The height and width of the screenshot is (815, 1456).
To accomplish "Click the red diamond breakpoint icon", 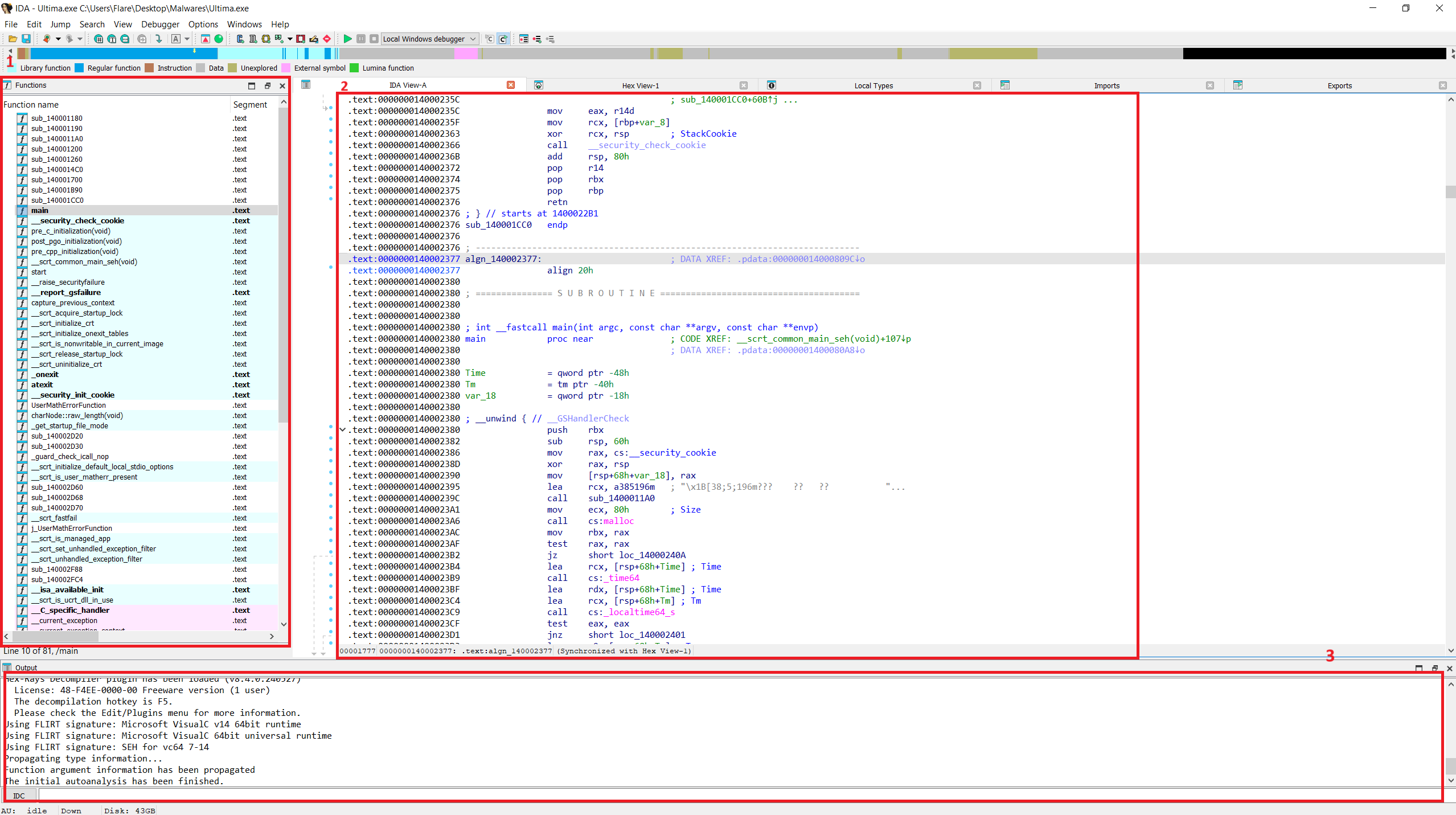I will (327, 39).
